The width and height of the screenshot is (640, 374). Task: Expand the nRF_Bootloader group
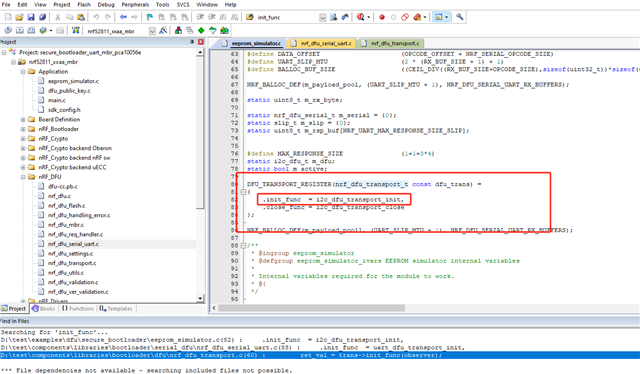[23, 129]
